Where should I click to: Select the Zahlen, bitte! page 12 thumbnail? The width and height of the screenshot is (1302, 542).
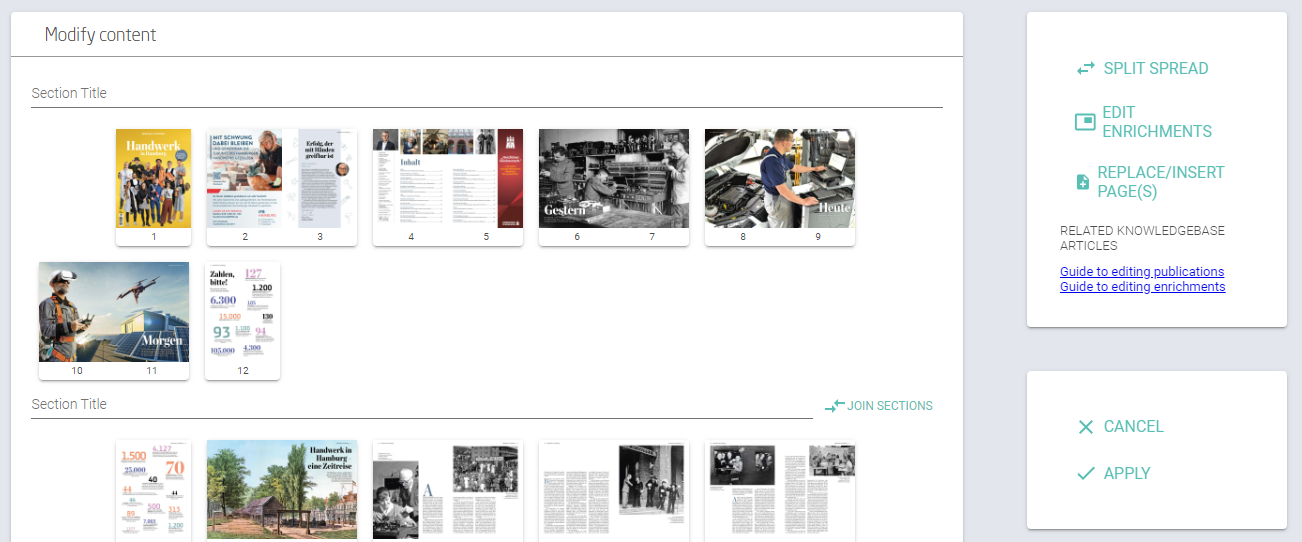(x=242, y=313)
